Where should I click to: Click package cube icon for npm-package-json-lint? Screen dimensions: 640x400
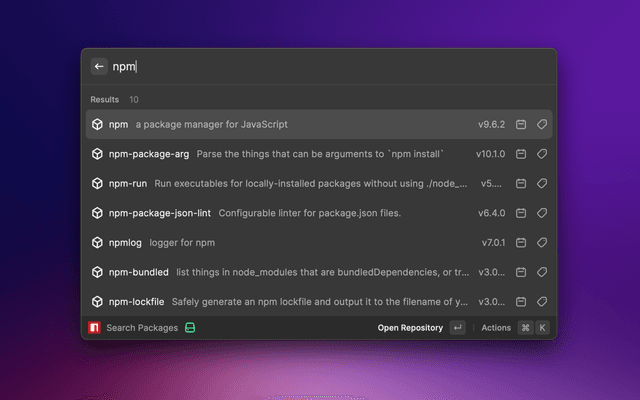click(97, 213)
